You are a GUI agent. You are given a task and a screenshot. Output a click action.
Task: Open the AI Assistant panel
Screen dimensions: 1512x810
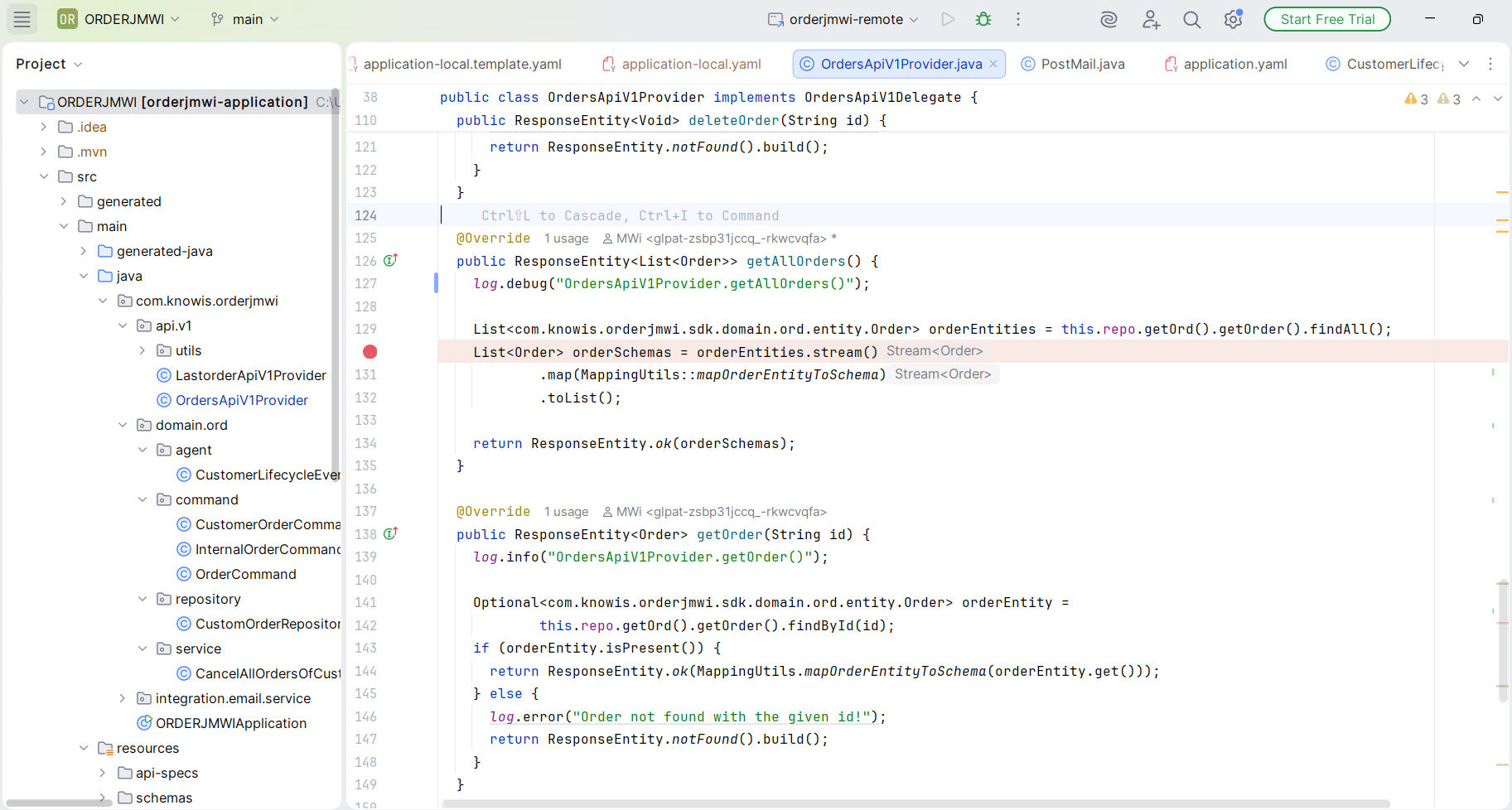(x=1109, y=19)
